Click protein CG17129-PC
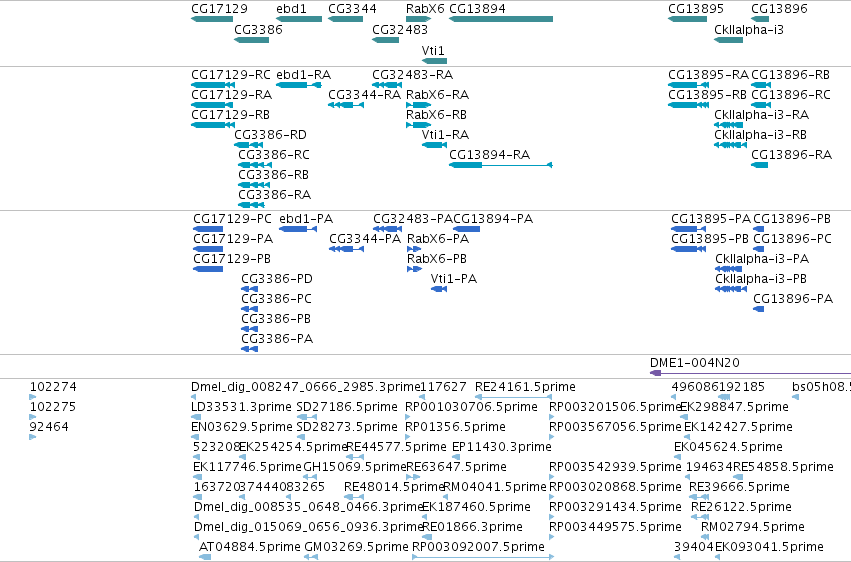The height and width of the screenshot is (562, 851). [208, 229]
